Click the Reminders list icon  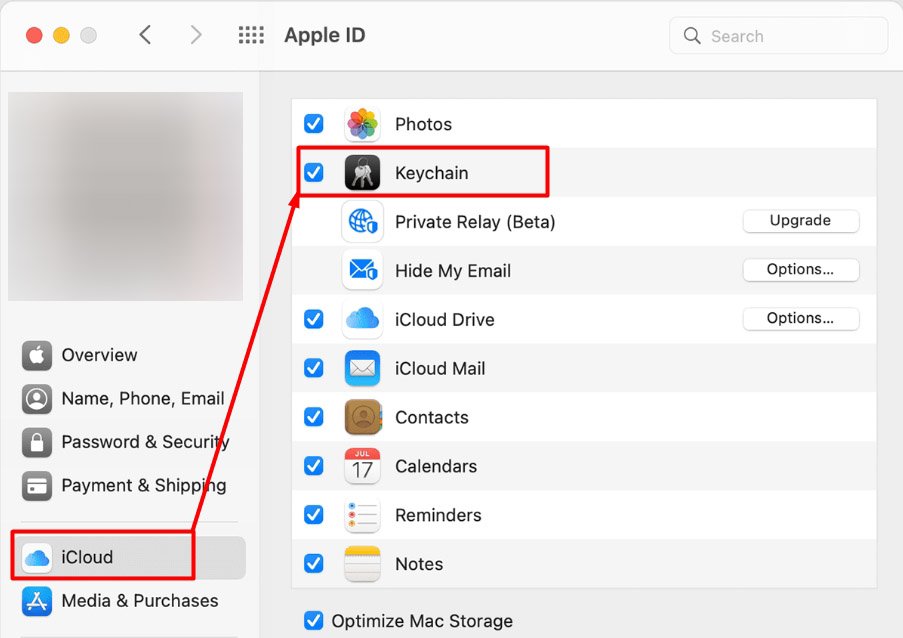pyautogui.click(x=362, y=515)
